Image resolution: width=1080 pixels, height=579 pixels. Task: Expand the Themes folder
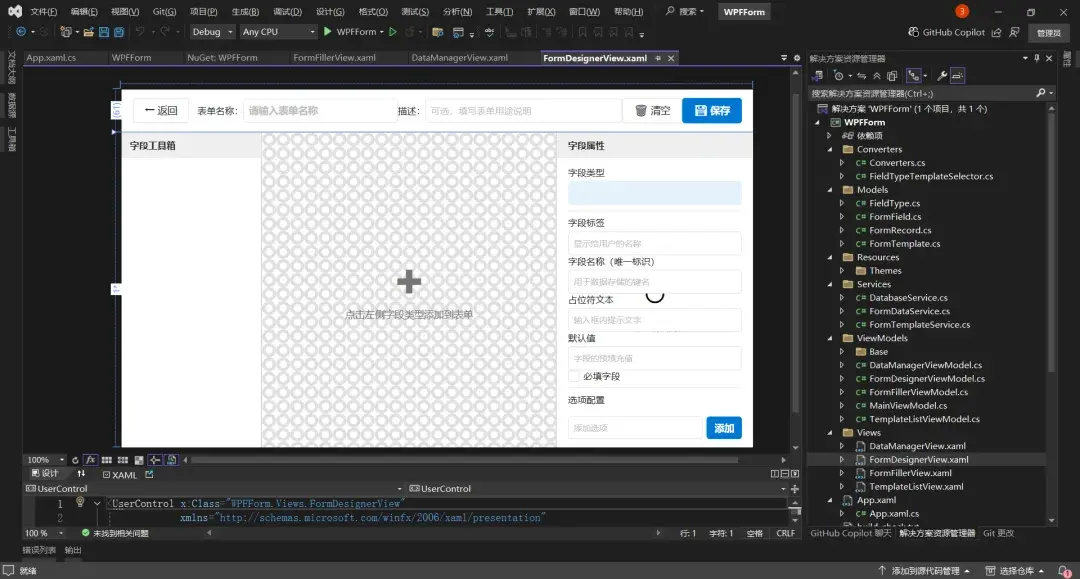tap(842, 271)
